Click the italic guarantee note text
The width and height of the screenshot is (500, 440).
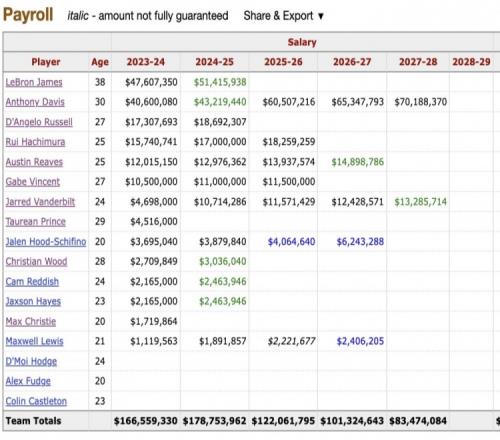click(148, 16)
